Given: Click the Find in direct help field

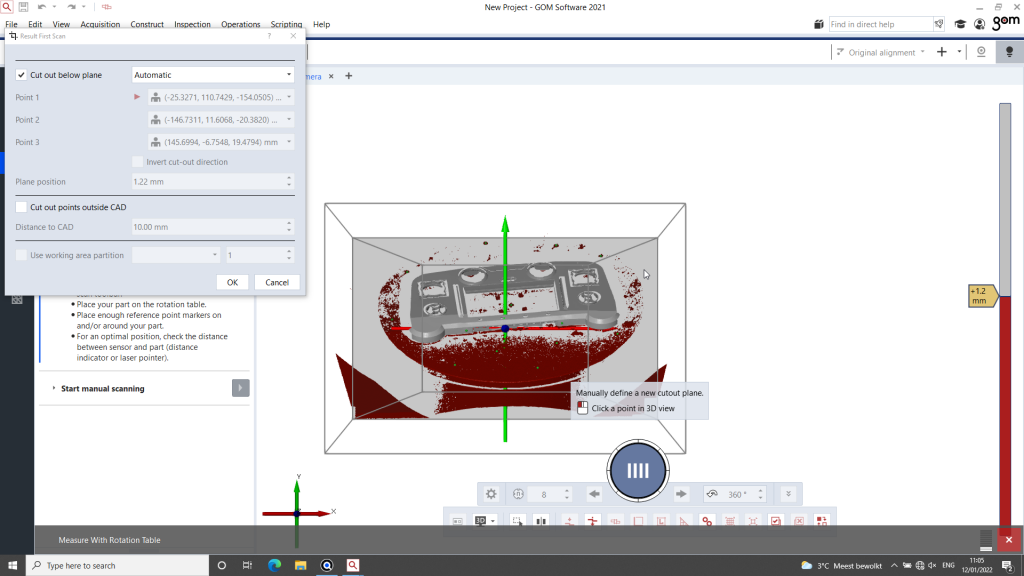Looking at the screenshot, I should 880,24.
